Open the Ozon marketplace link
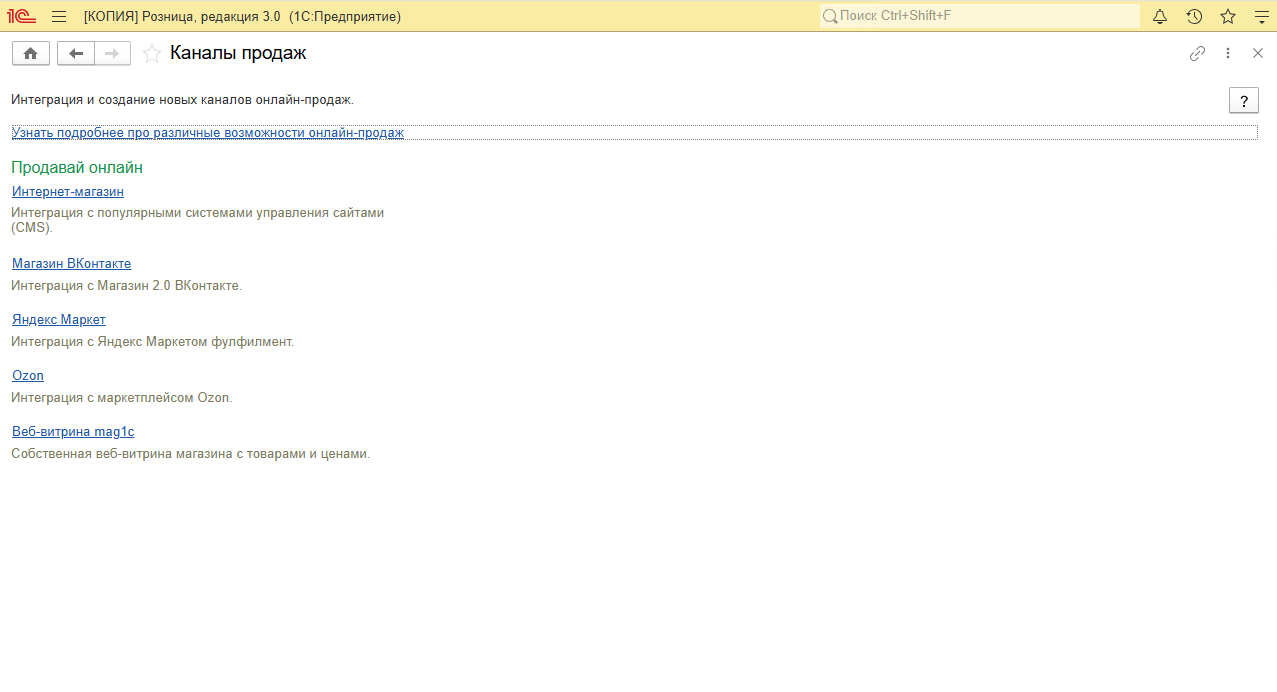The image size is (1277, 692). (x=28, y=375)
